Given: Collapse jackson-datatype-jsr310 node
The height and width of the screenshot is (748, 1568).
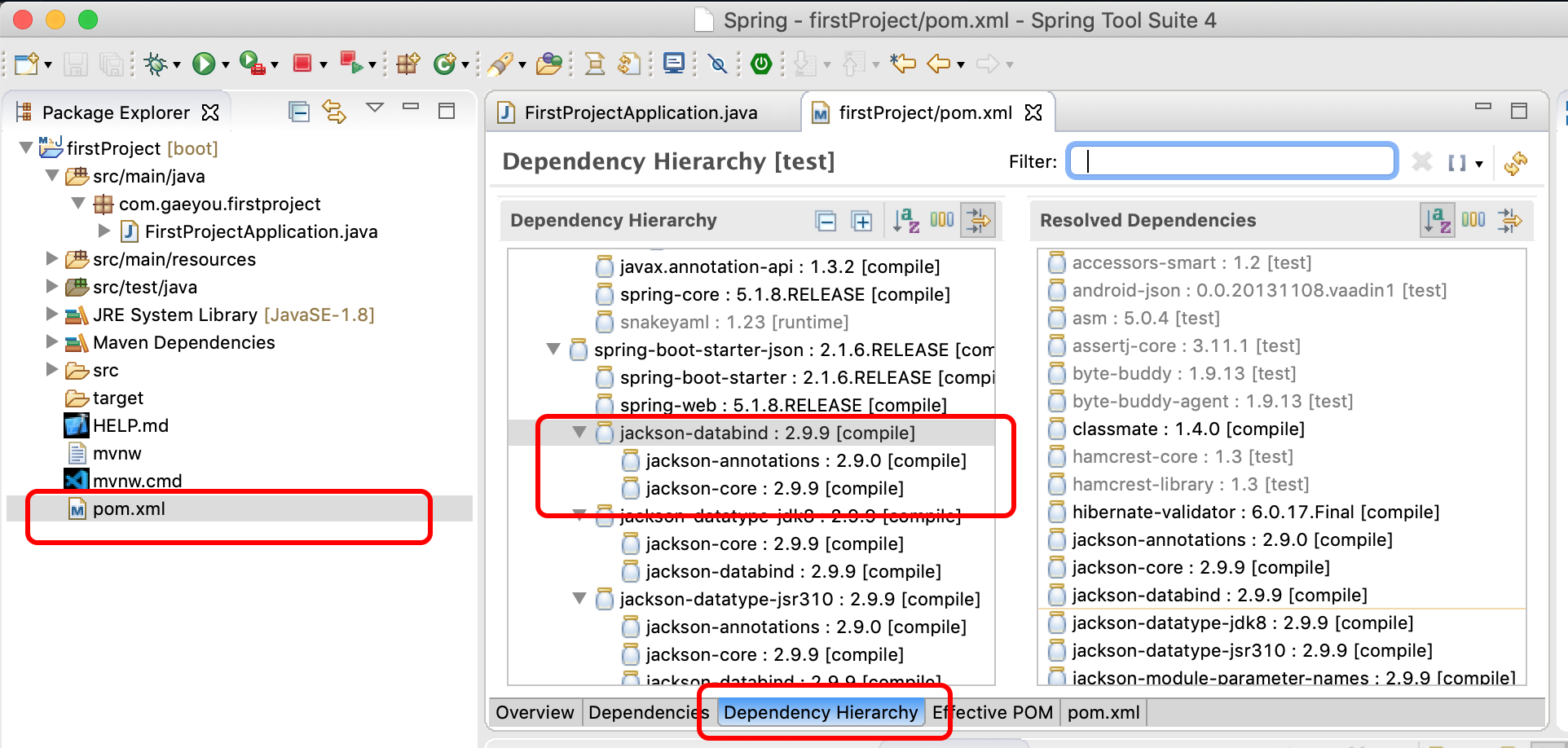Looking at the screenshot, I should tap(579, 598).
